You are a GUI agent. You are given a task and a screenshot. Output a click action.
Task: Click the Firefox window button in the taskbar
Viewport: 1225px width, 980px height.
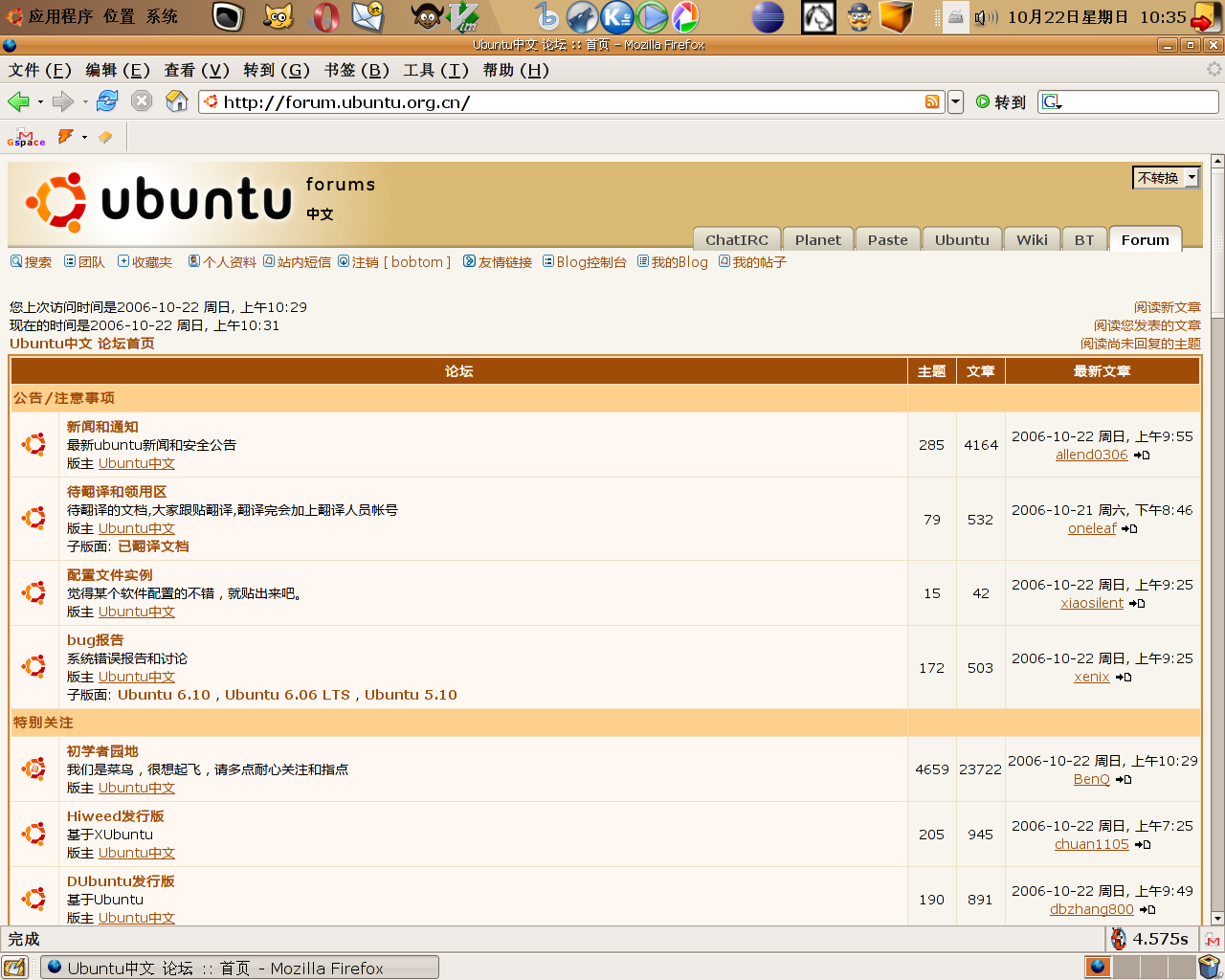pyautogui.click(x=239, y=968)
